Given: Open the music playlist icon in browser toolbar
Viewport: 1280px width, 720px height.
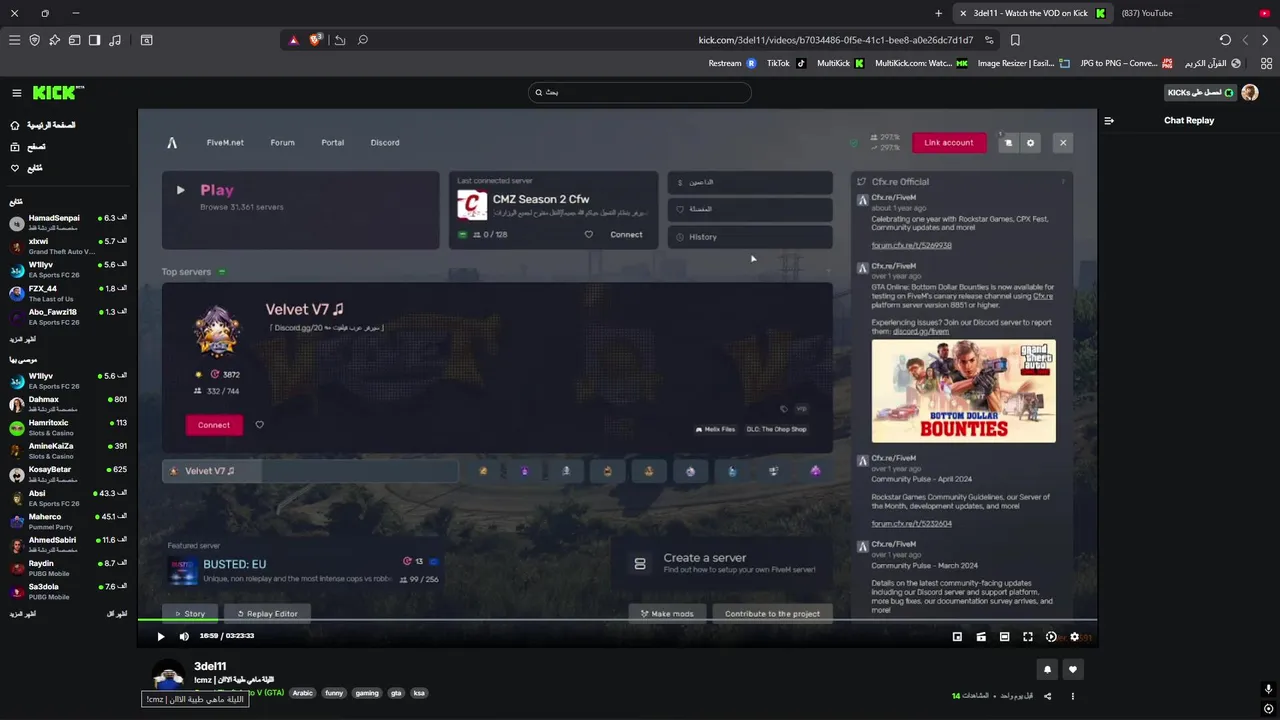Looking at the screenshot, I should click(115, 40).
